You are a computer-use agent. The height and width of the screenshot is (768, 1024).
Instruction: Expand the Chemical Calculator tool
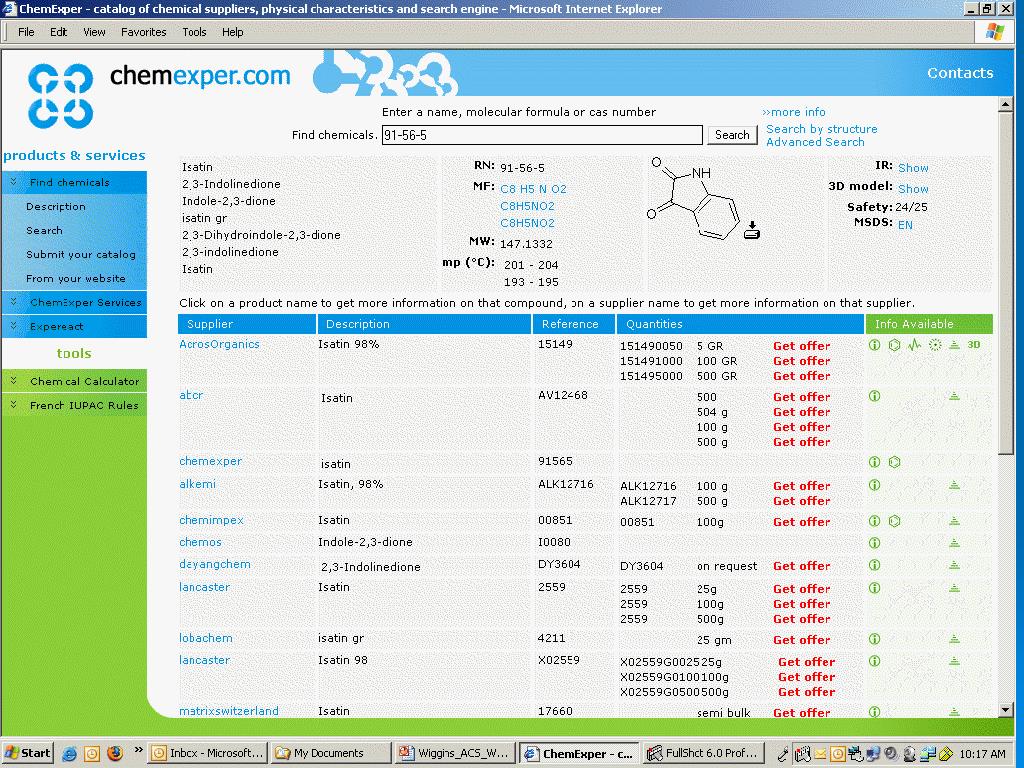click(14, 381)
